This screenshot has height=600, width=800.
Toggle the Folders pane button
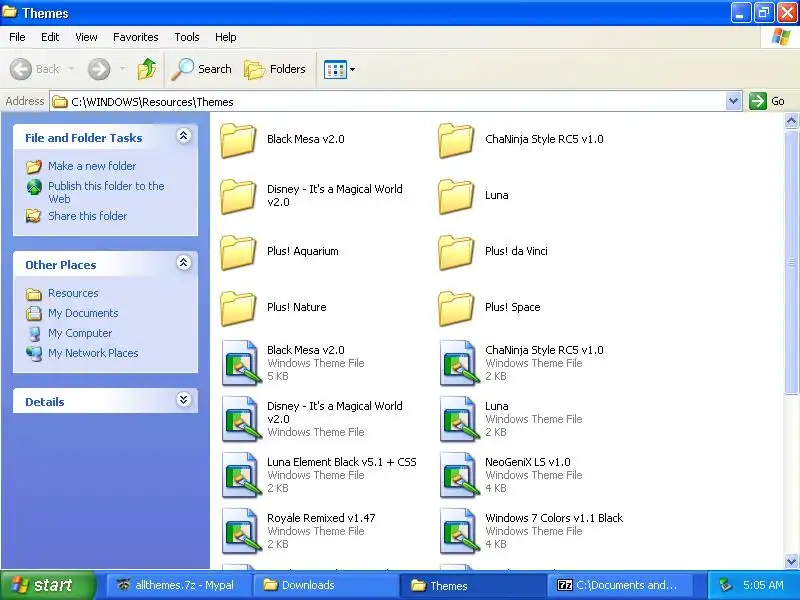275,69
